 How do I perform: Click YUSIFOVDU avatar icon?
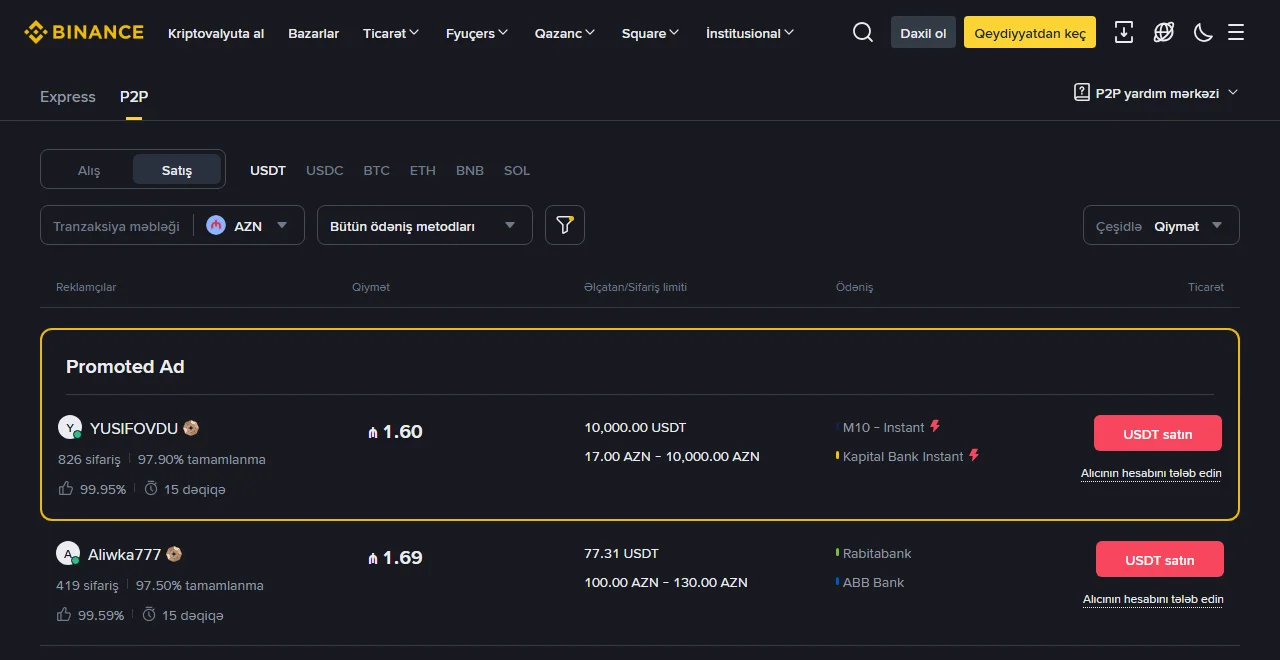(x=69, y=428)
